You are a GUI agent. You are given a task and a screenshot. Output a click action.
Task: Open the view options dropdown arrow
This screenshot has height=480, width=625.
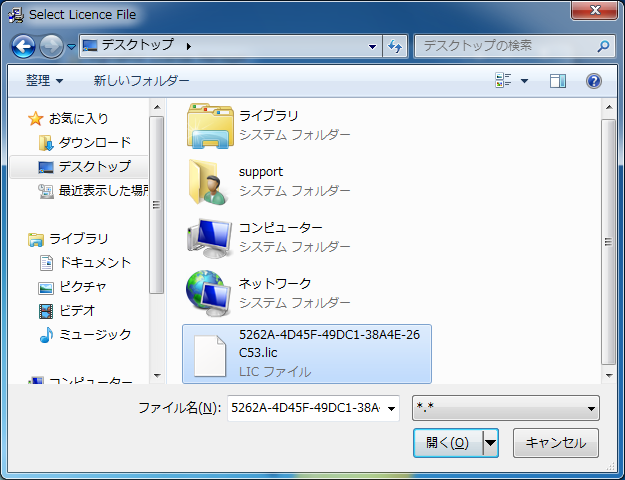tap(525, 81)
